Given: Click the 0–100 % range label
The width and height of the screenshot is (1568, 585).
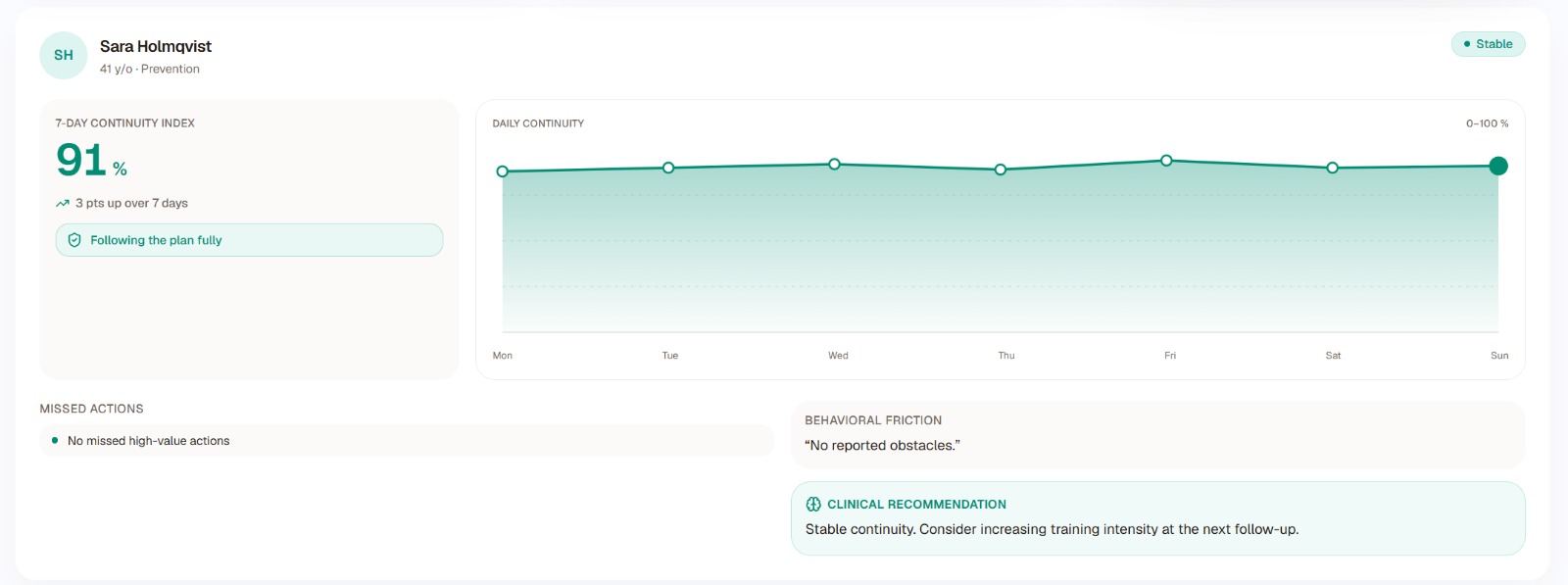Looking at the screenshot, I should pyautogui.click(x=1488, y=123).
